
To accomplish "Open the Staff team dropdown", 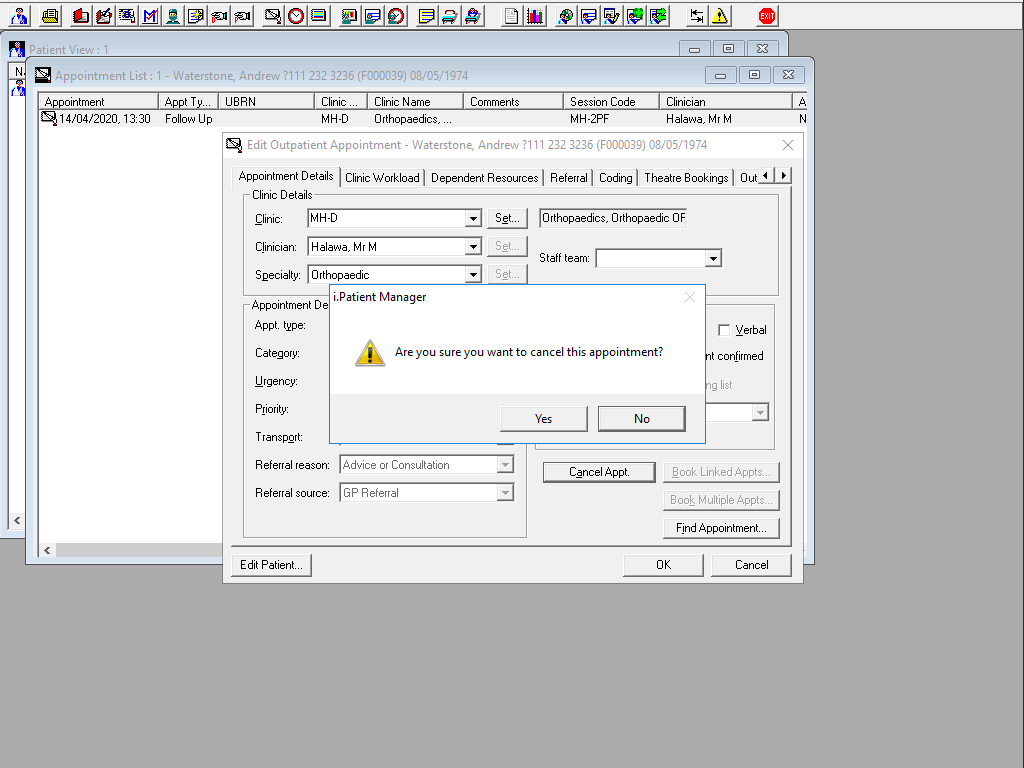I will (x=713, y=259).
